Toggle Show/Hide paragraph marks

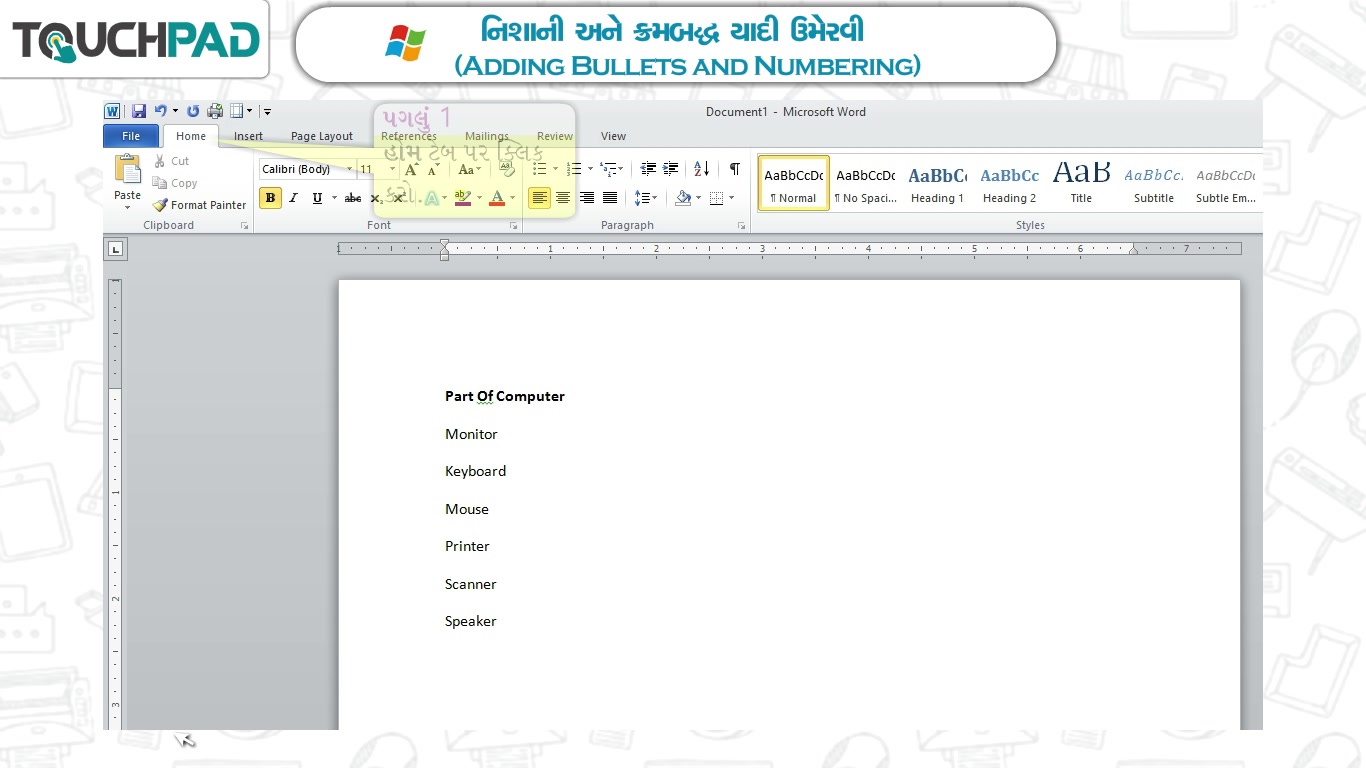coord(735,169)
